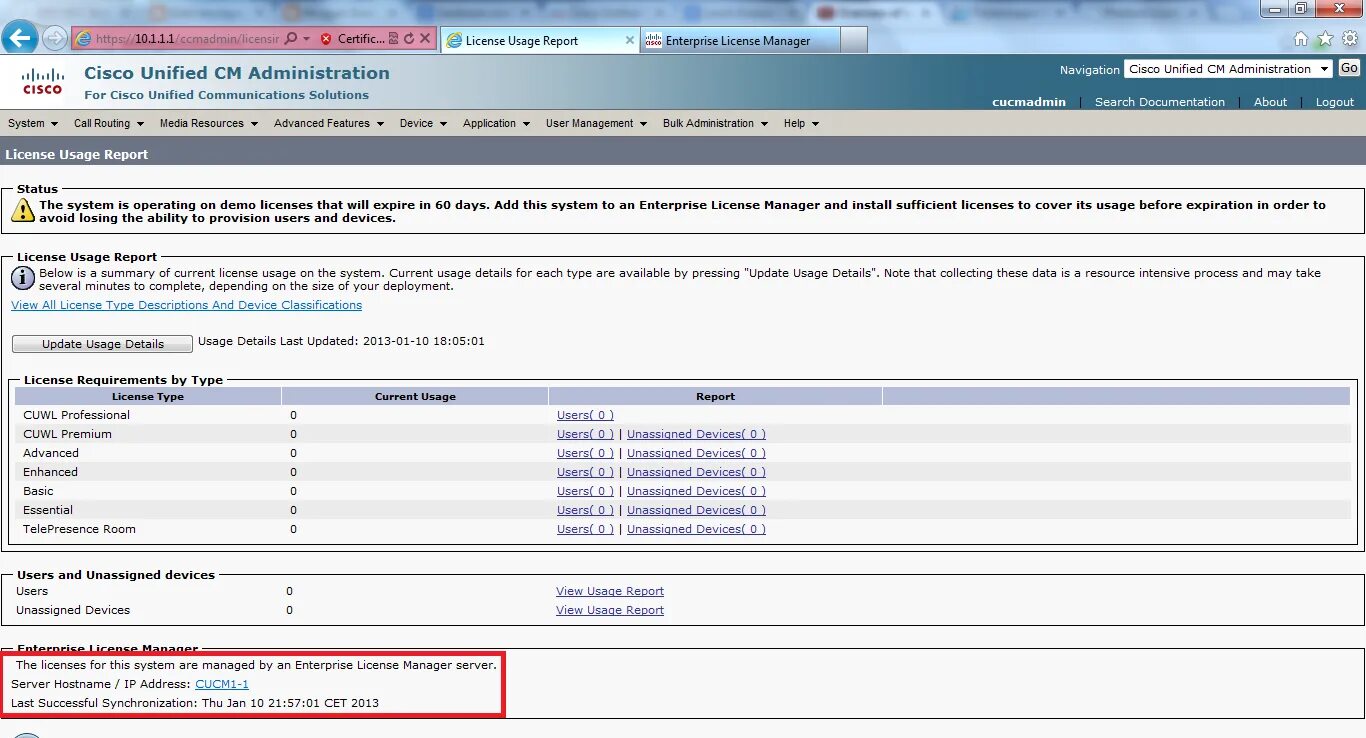The image size is (1366, 738).
Task: Click the Usage Details Last Updated timestamp
Action: click(423, 341)
